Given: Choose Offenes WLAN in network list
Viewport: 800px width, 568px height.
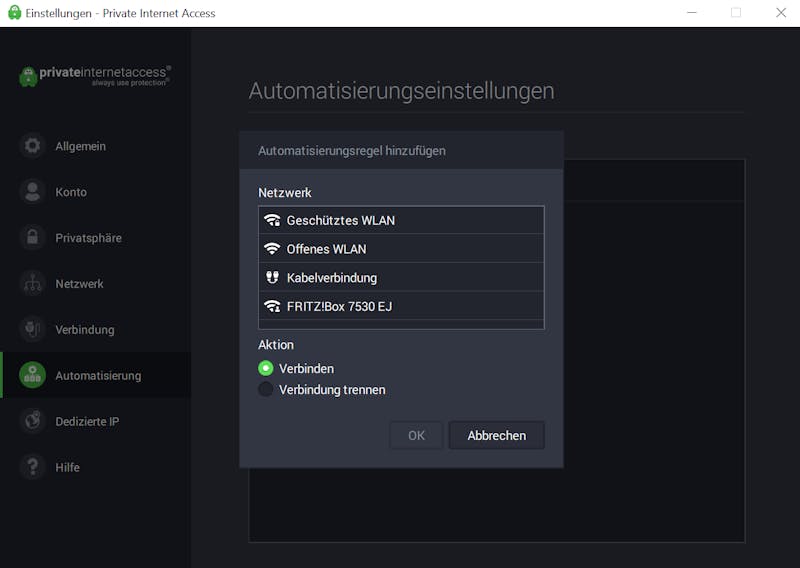Looking at the screenshot, I should coord(401,249).
